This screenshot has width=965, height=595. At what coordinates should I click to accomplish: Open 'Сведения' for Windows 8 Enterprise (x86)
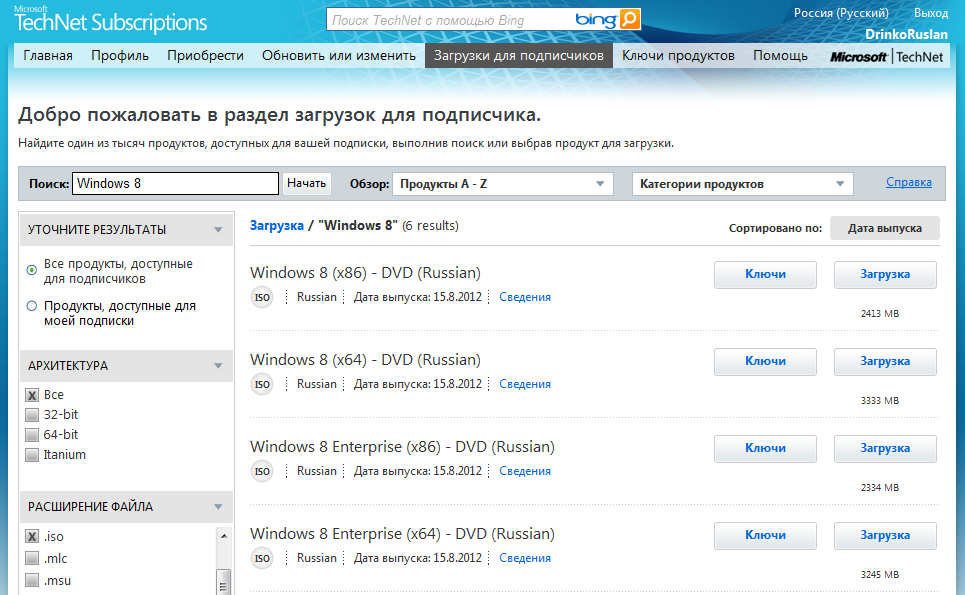(525, 471)
